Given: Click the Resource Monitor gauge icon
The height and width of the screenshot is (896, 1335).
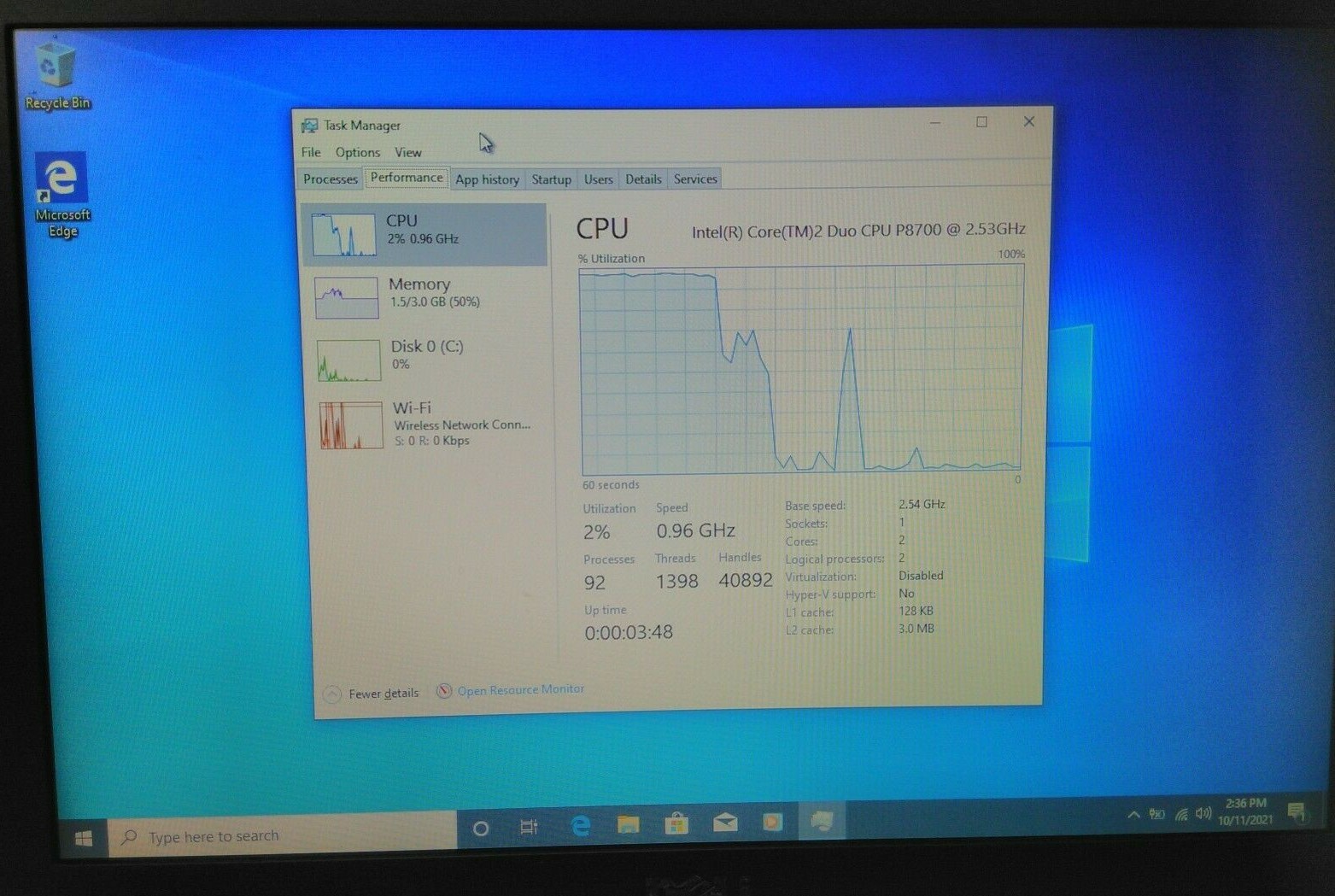Looking at the screenshot, I should (444, 691).
